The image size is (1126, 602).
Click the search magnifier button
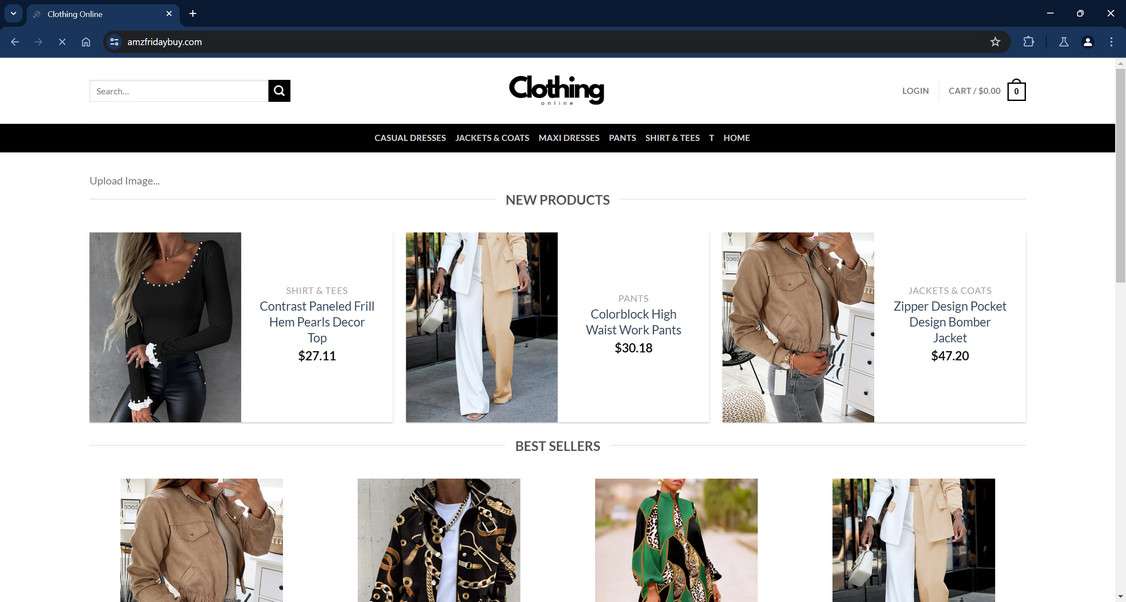coord(279,91)
